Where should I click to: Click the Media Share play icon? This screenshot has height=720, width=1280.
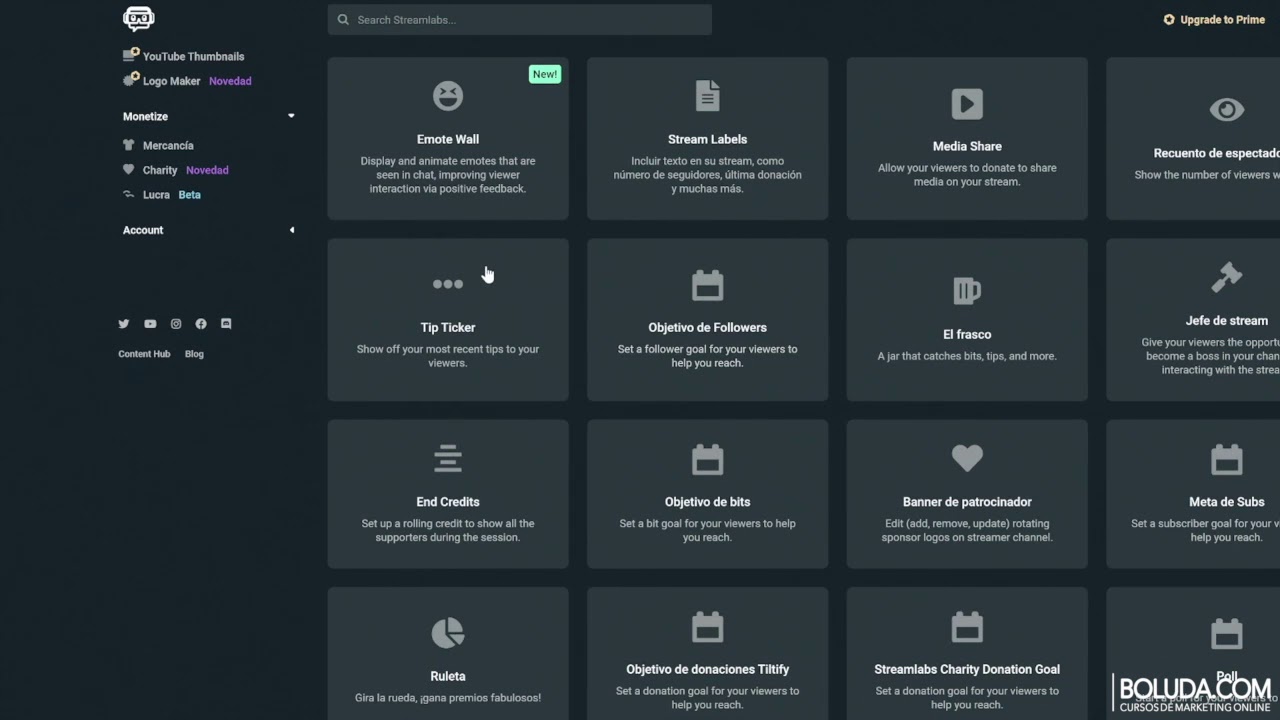point(967,103)
